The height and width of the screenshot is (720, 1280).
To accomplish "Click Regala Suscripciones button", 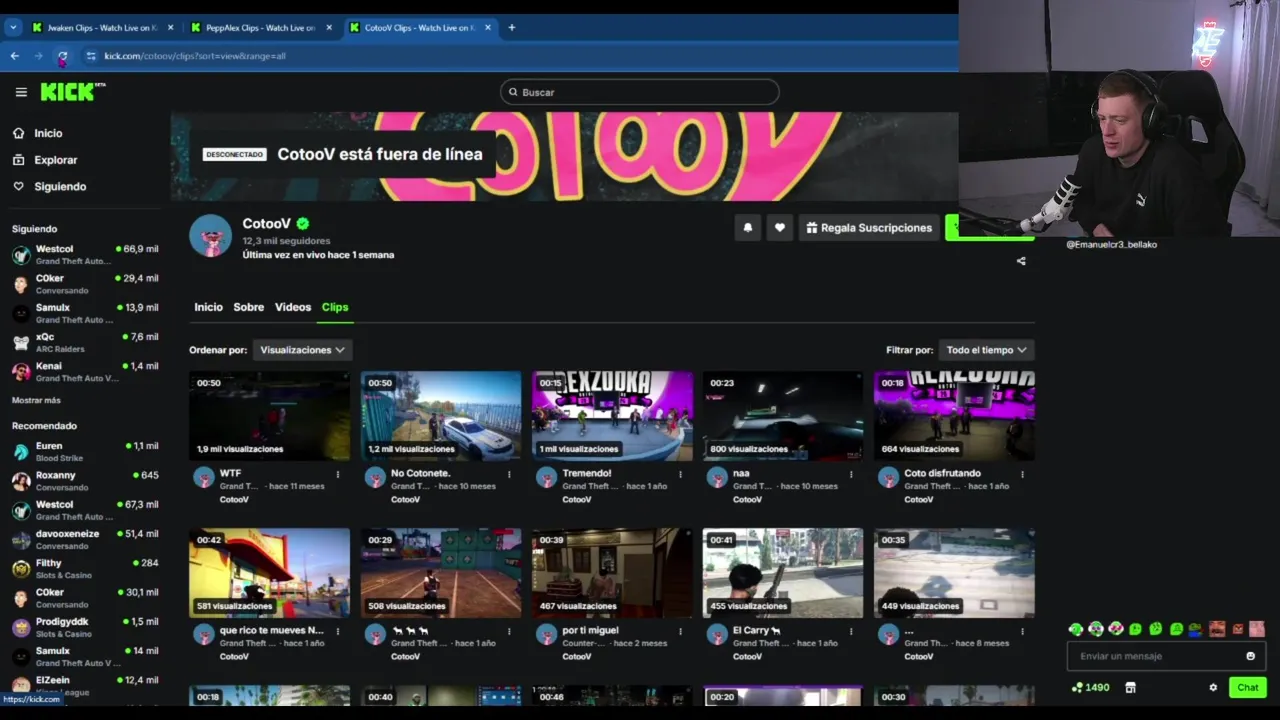I will pos(869,228).
